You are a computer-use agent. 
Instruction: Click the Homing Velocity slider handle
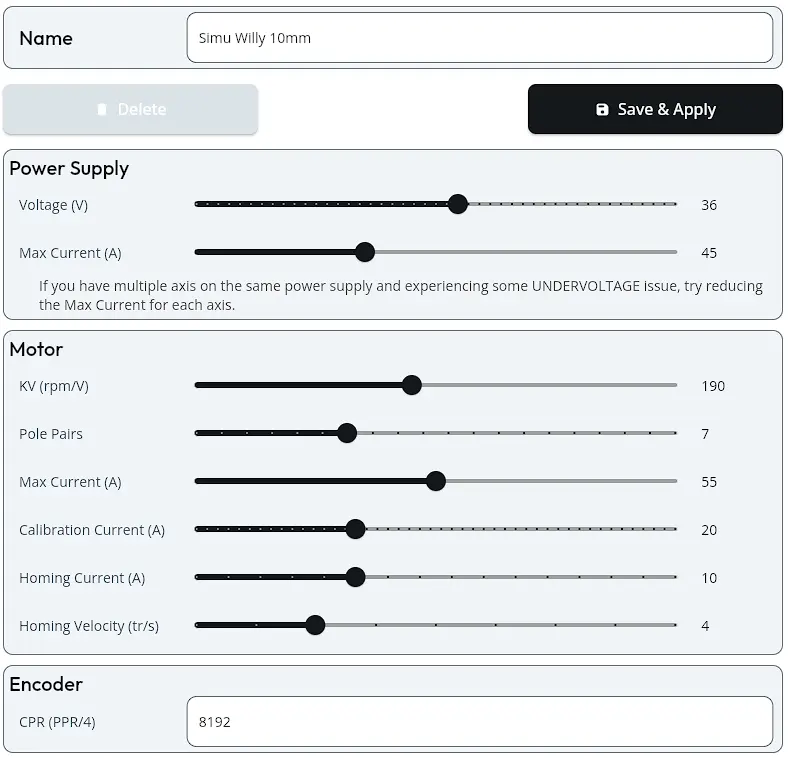click(315, 625)
